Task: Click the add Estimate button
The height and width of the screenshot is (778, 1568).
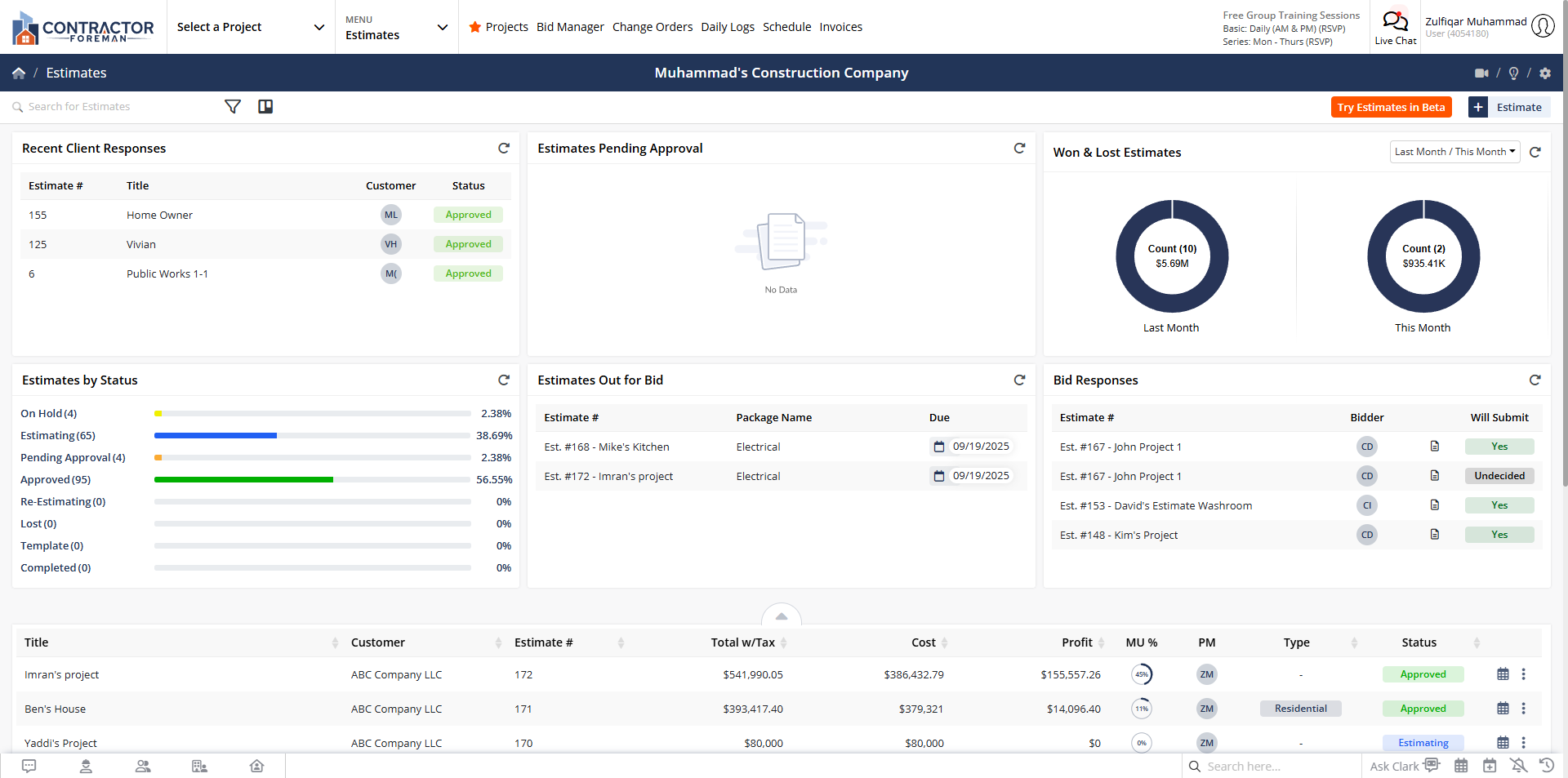Action: (x=1508, y=108)
